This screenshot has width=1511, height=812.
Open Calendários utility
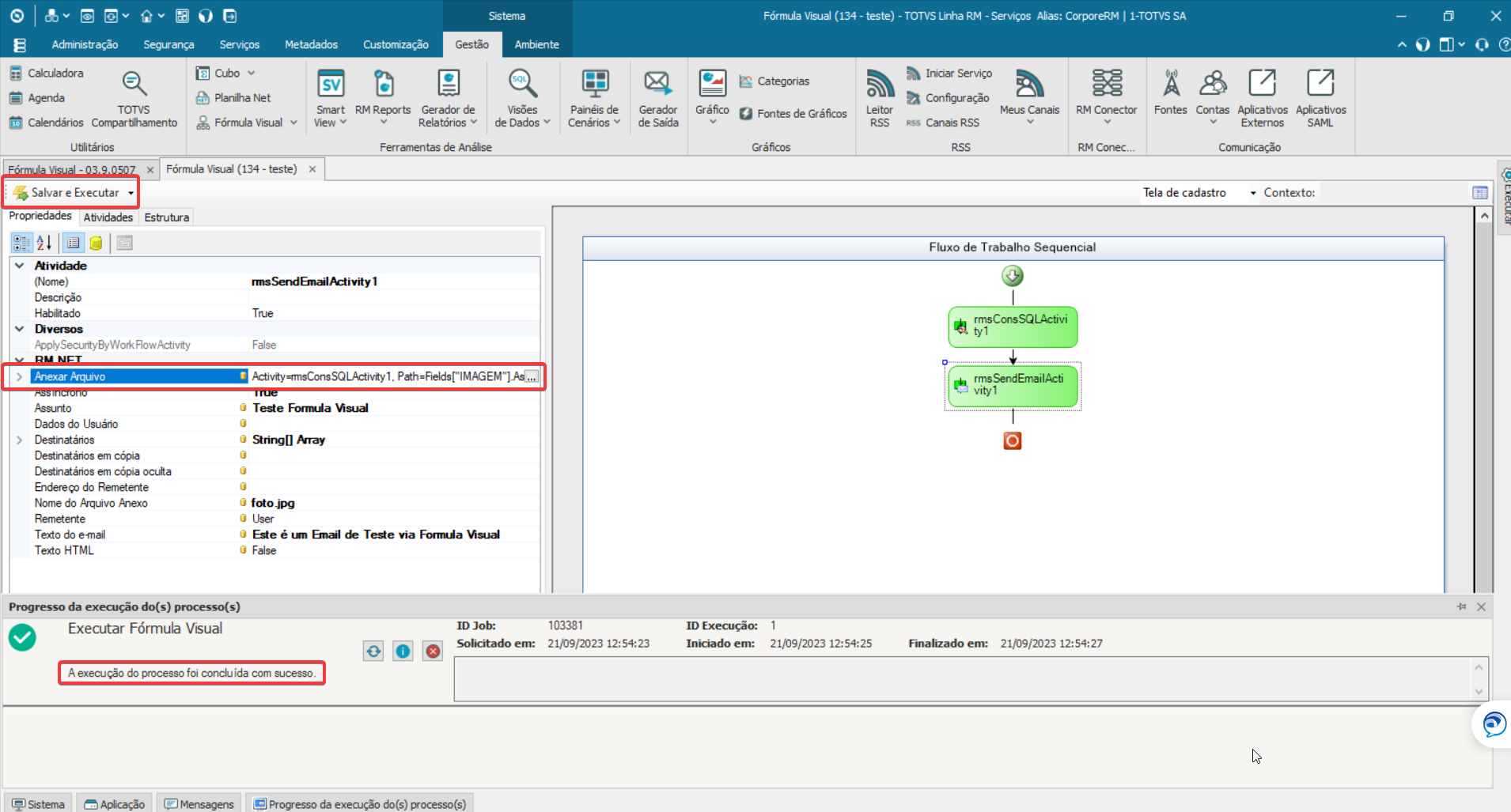click(46, 123)
